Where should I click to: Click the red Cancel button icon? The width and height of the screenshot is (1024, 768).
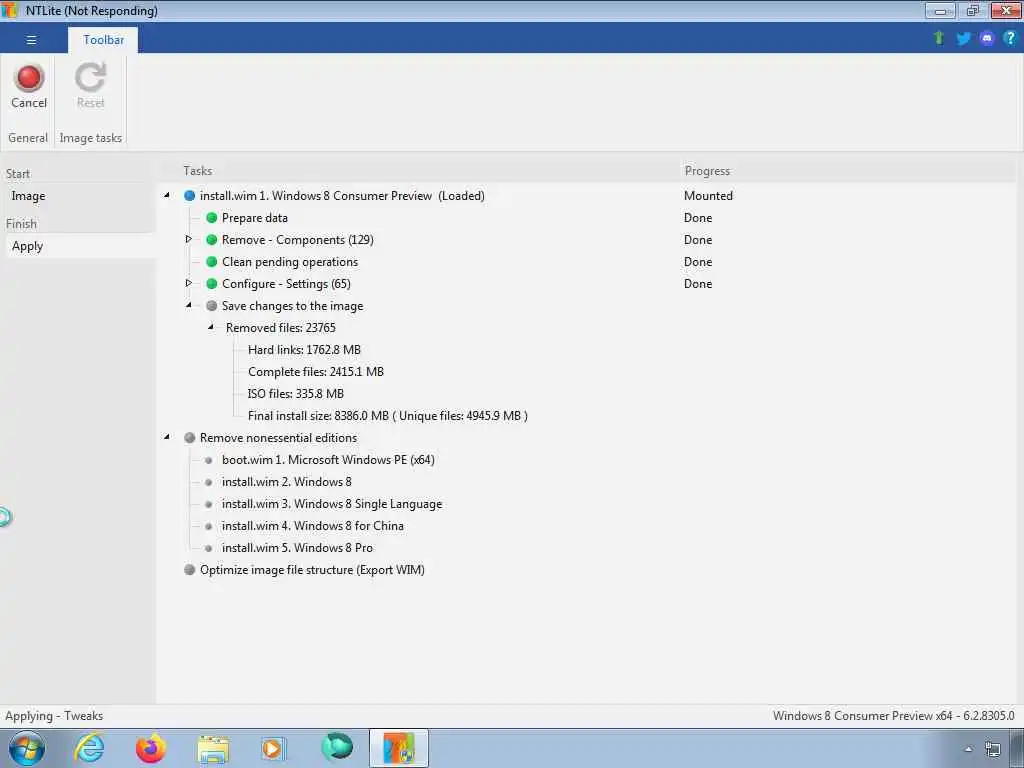coord(29,78)
